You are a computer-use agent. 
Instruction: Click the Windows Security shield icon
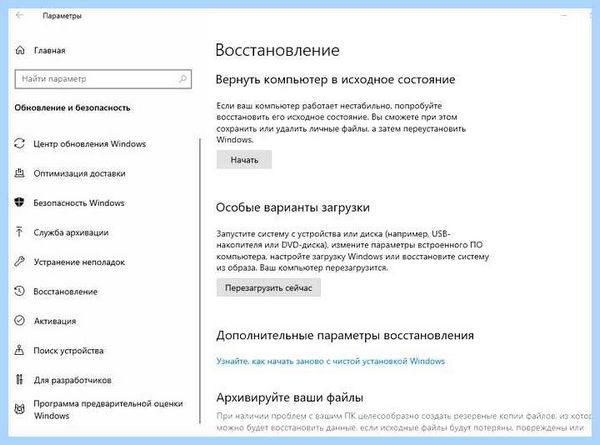coord(20,202)
